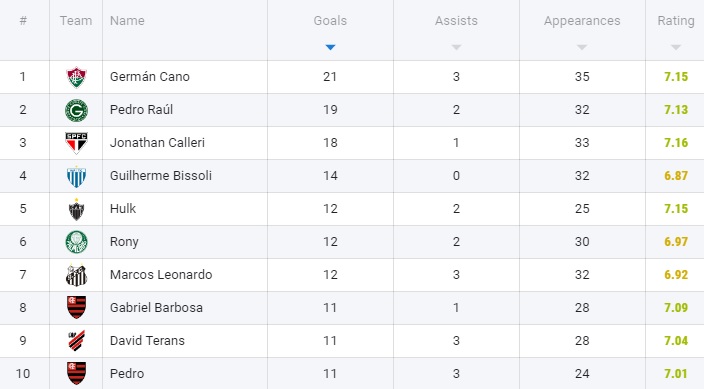Click the blue sort arrow under Goals
This screenshot has width=704, height=389.
click(x=330, y=47)
